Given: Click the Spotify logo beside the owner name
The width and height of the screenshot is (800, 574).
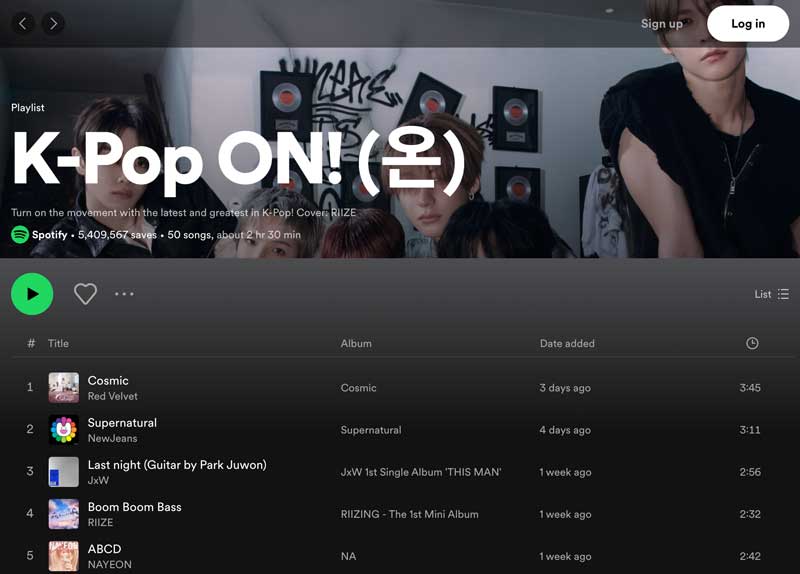Looking at the screenshot, I should pos(20,235).
